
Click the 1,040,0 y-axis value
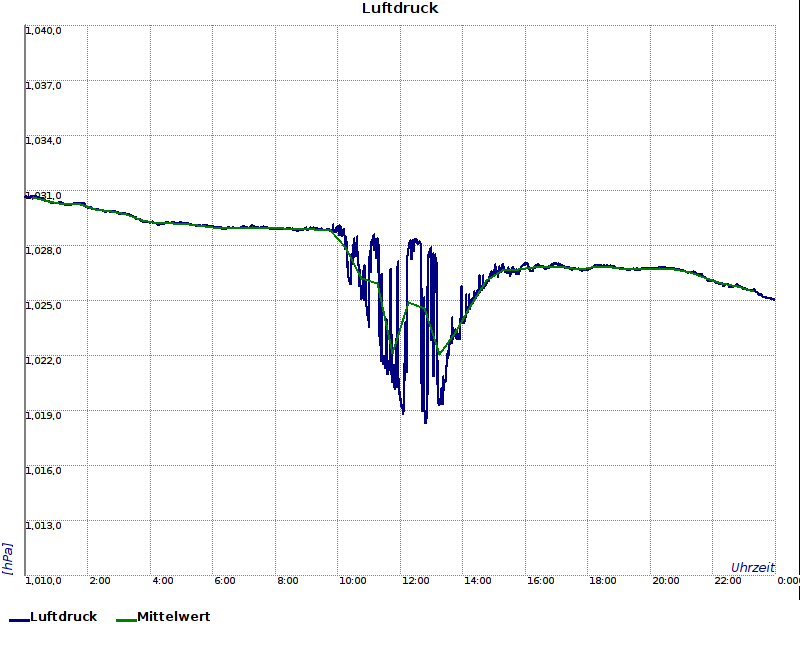click(x=43, y=31)
